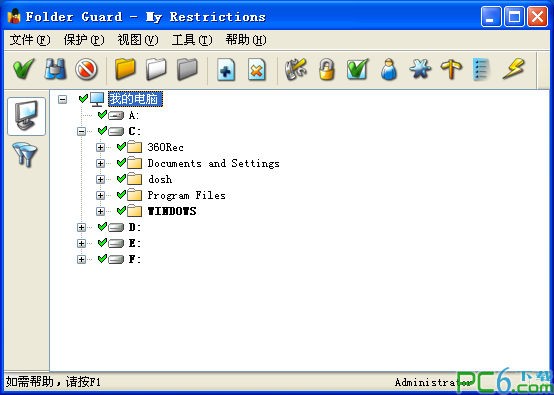Viewport: 554px width, 395px height.
Task: Click the binoculars search toolbar icon
Action: click(x=55, y=69)
